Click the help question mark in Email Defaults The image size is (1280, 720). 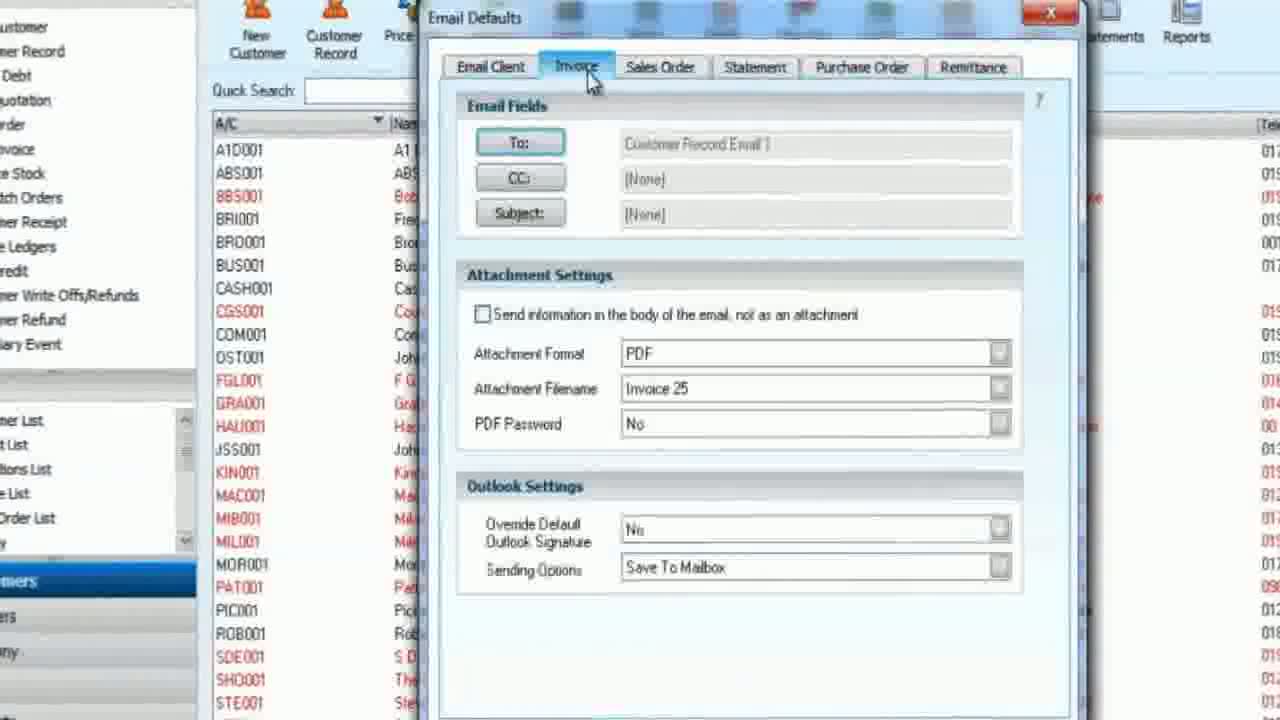(1039, 100)
